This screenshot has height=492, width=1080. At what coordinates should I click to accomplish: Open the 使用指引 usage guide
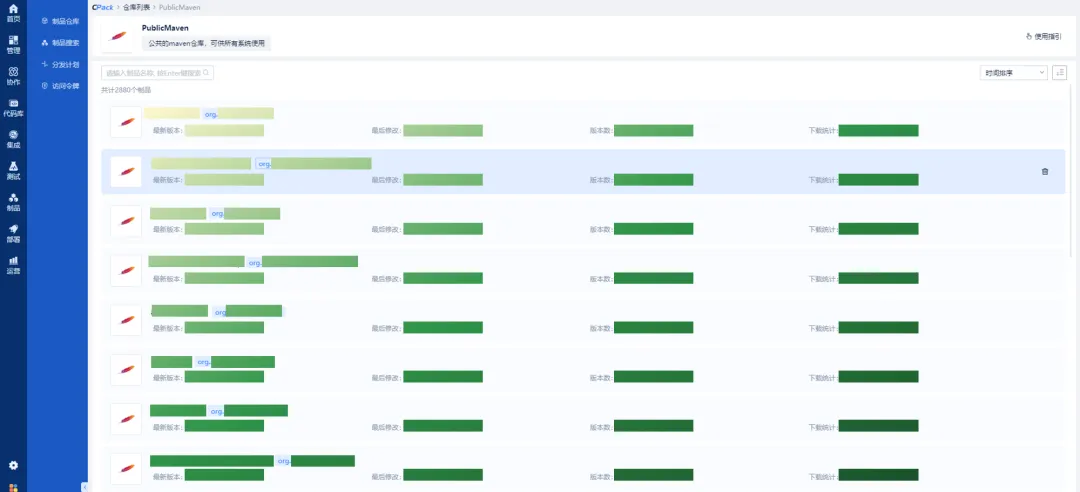click(x=1043, y=37)
